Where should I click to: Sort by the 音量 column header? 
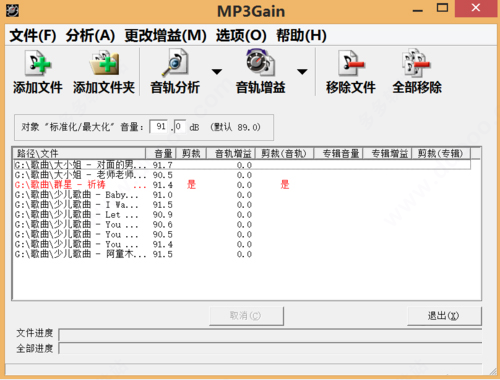tap(161, 154)
